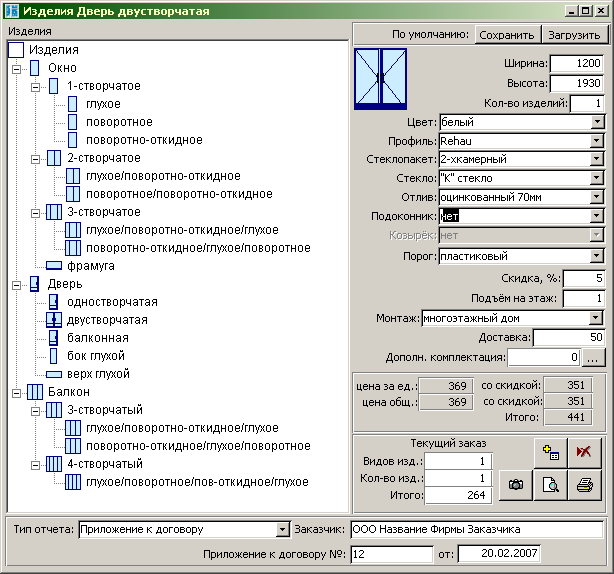614x574 pixels.
Task: Click the верх глухой icon
Action: pos(54,374)
